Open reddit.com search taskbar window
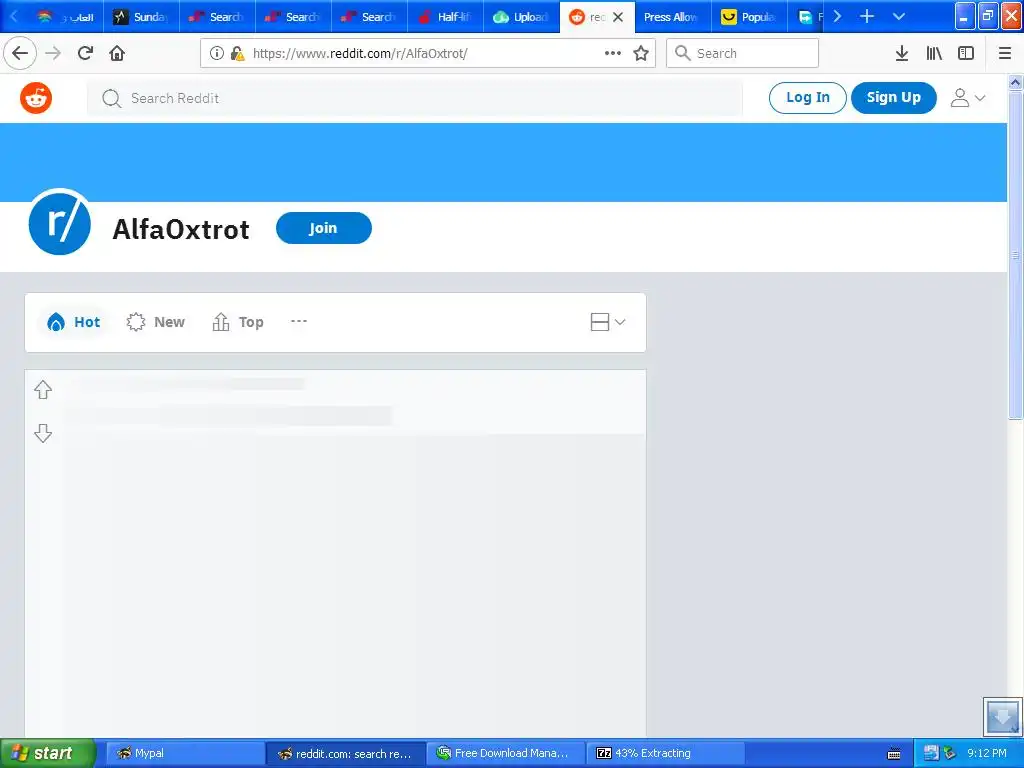The image size is (1024, 768). click(345, 753)
